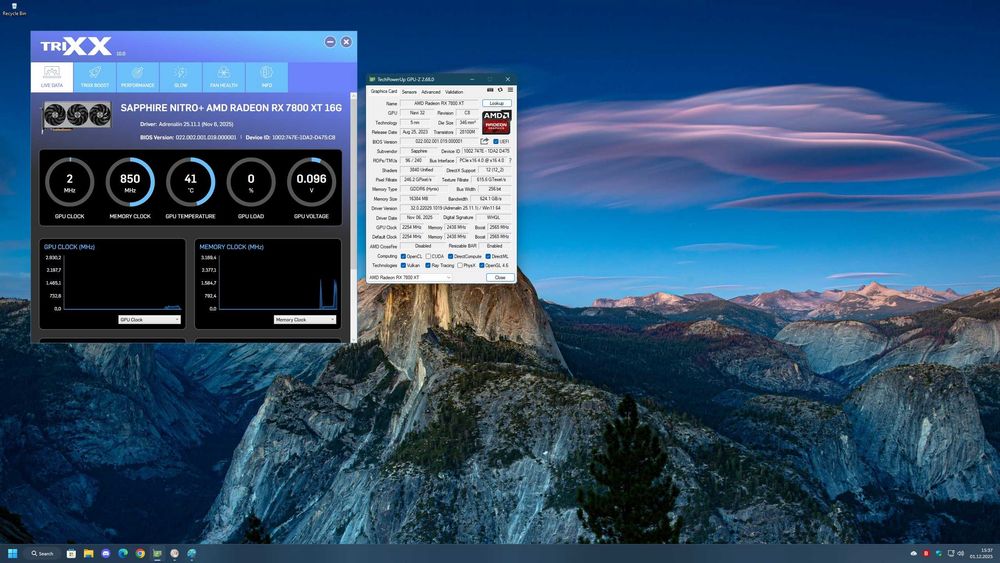This screenshot has width=1000, height=563.
Task: Click the volume speaker tray icon
Action: pos(960,553)
